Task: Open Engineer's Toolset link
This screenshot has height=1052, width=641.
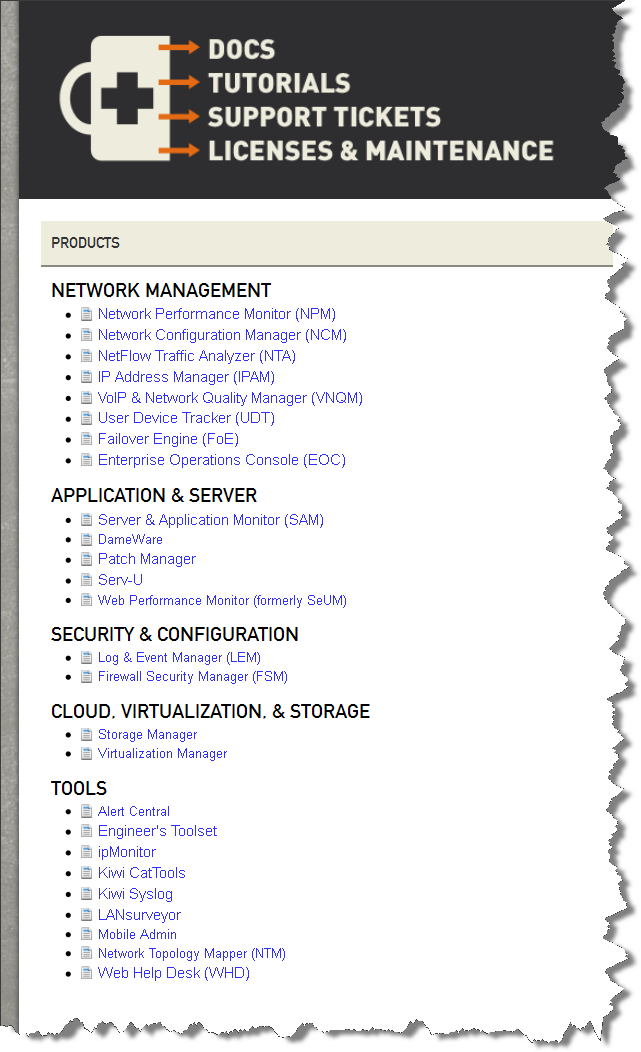Action: (x=158, y=831)
